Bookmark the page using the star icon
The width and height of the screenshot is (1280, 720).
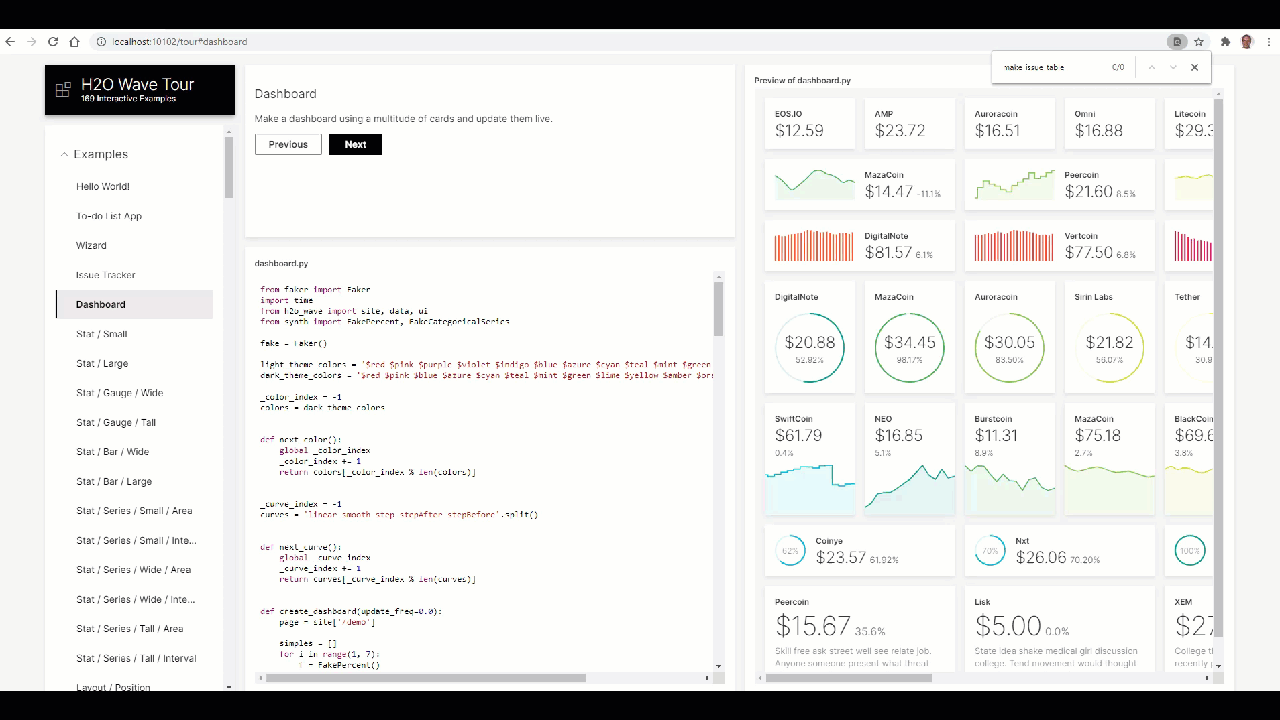pyautogui.click(x=1198, y=41)
